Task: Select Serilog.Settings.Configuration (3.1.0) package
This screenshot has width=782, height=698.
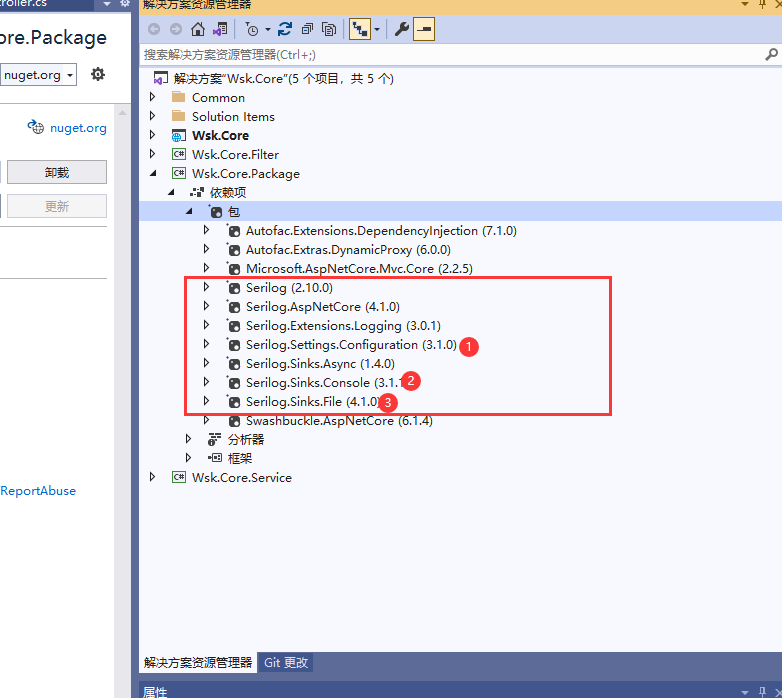Action: (351, 345)
